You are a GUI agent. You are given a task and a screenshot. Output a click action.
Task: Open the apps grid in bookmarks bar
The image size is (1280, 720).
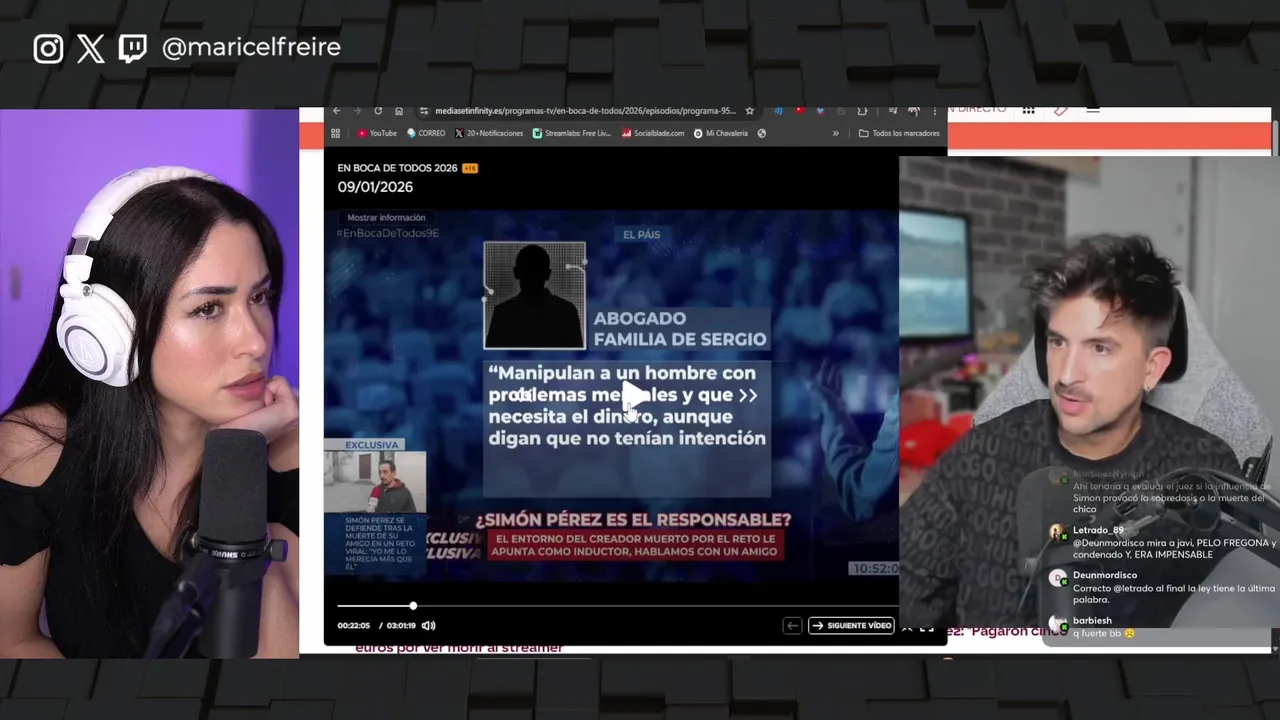[x=338, y=133]
